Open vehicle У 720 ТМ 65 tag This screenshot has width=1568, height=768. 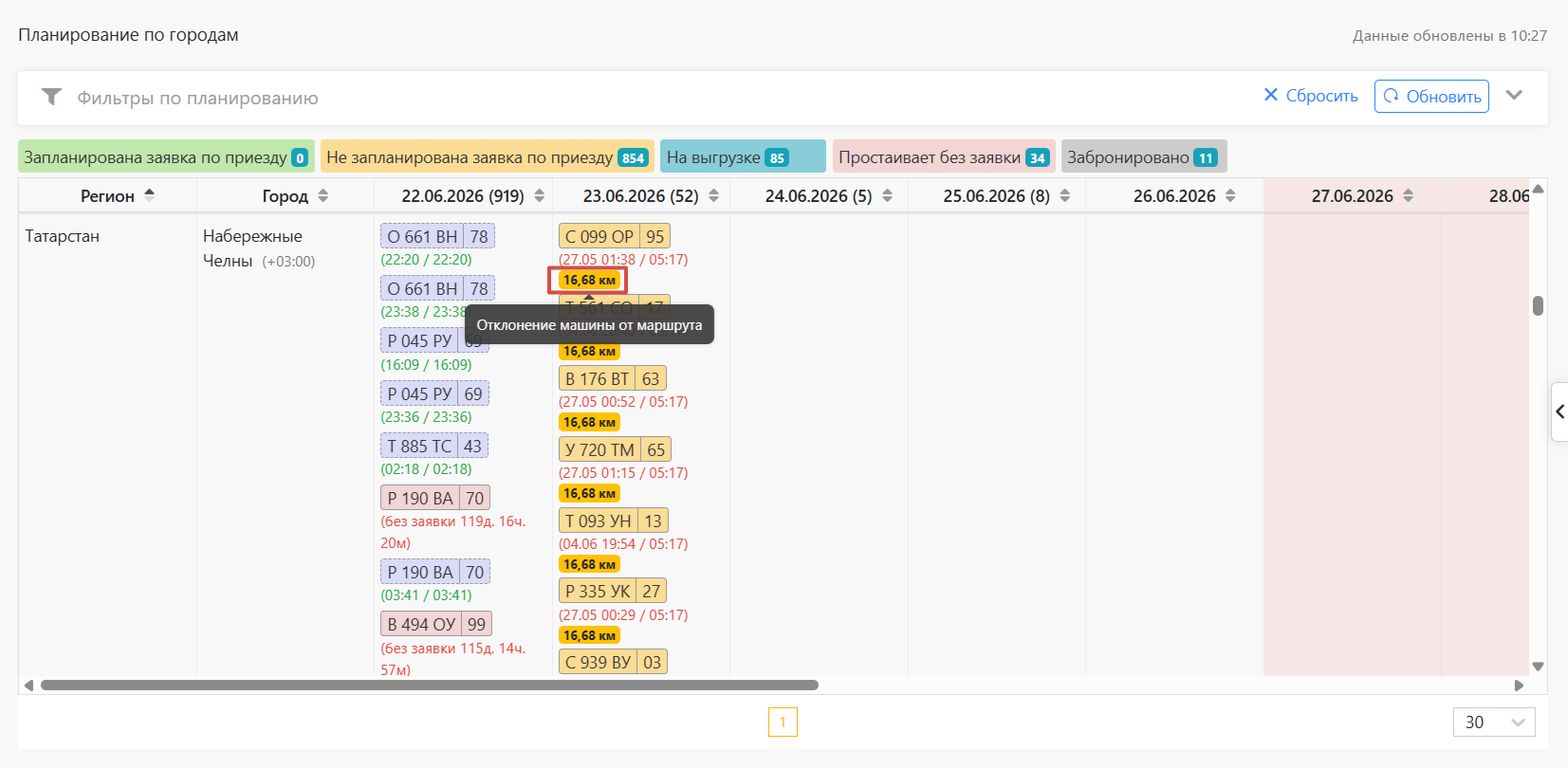pos(615,449)
